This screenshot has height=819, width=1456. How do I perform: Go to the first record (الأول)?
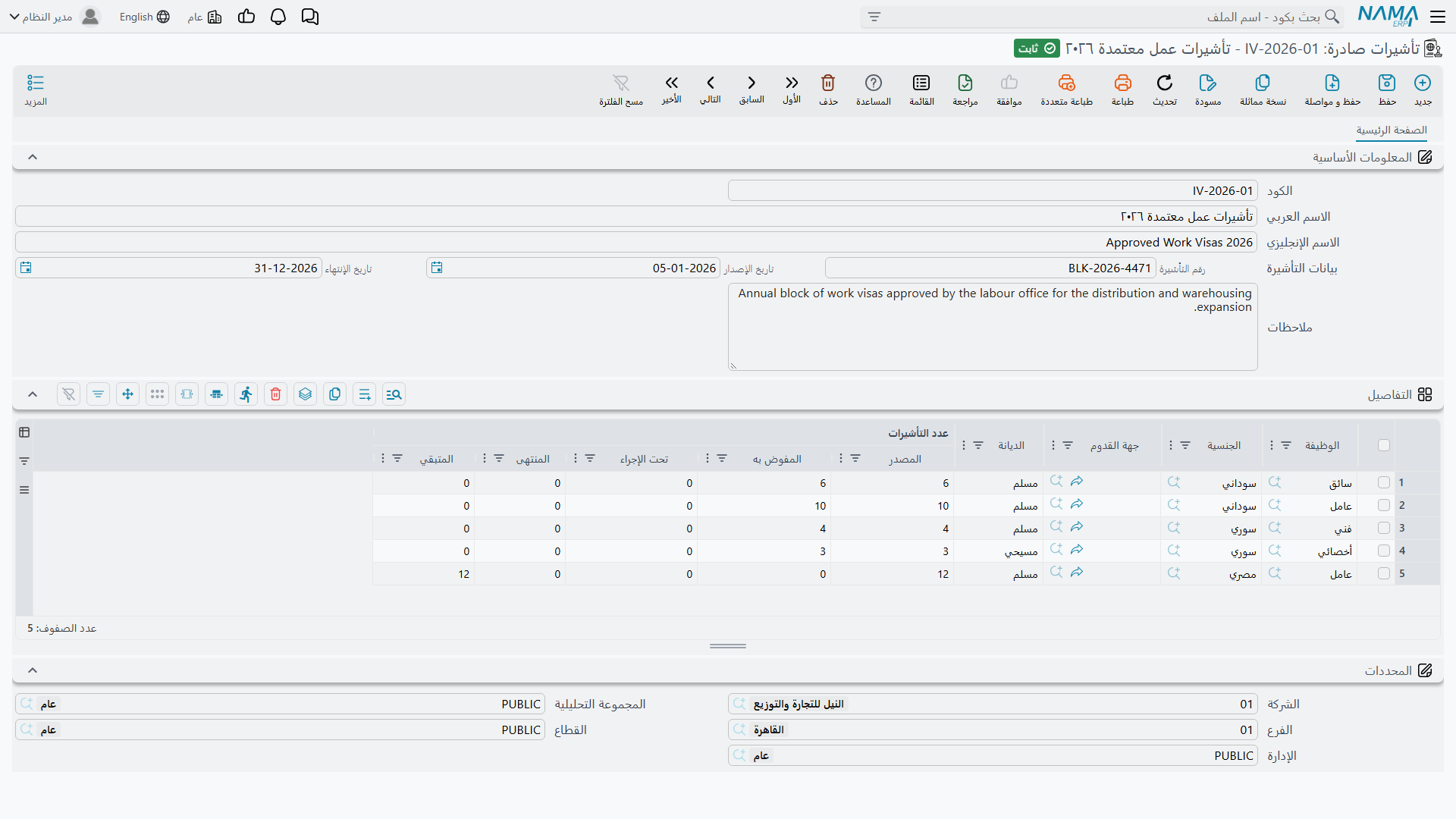[x=792, y=83]
